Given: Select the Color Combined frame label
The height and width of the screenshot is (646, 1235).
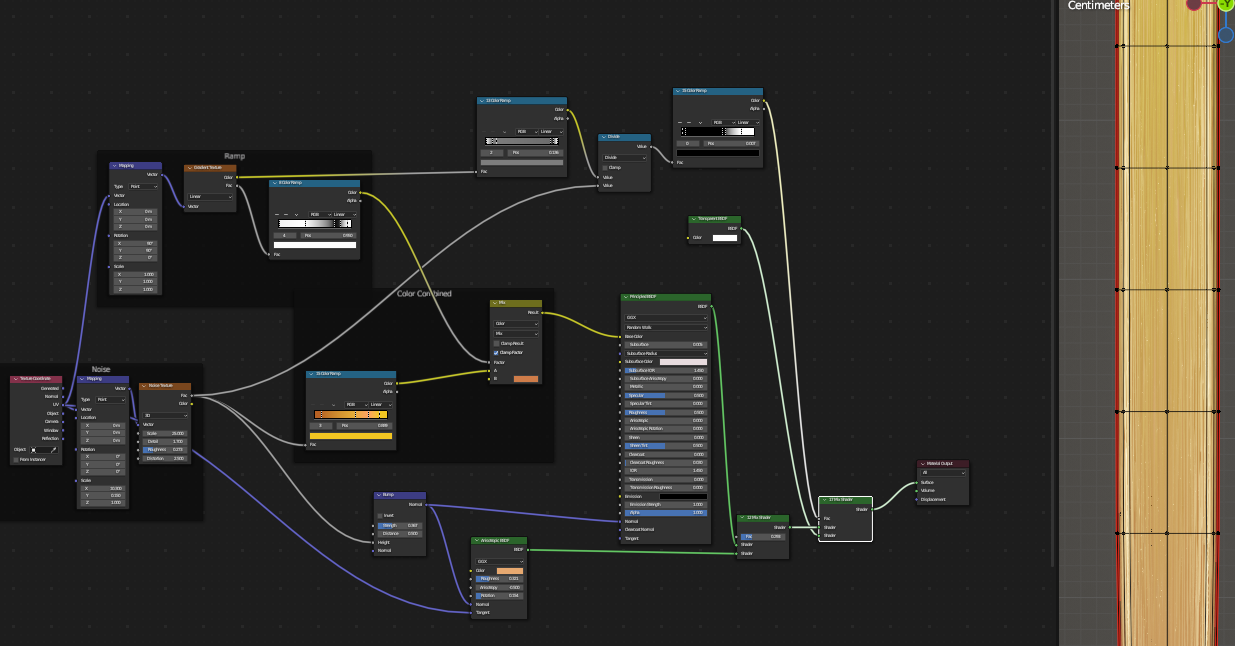Looking at the screenshot, I should tap(424, 293).
